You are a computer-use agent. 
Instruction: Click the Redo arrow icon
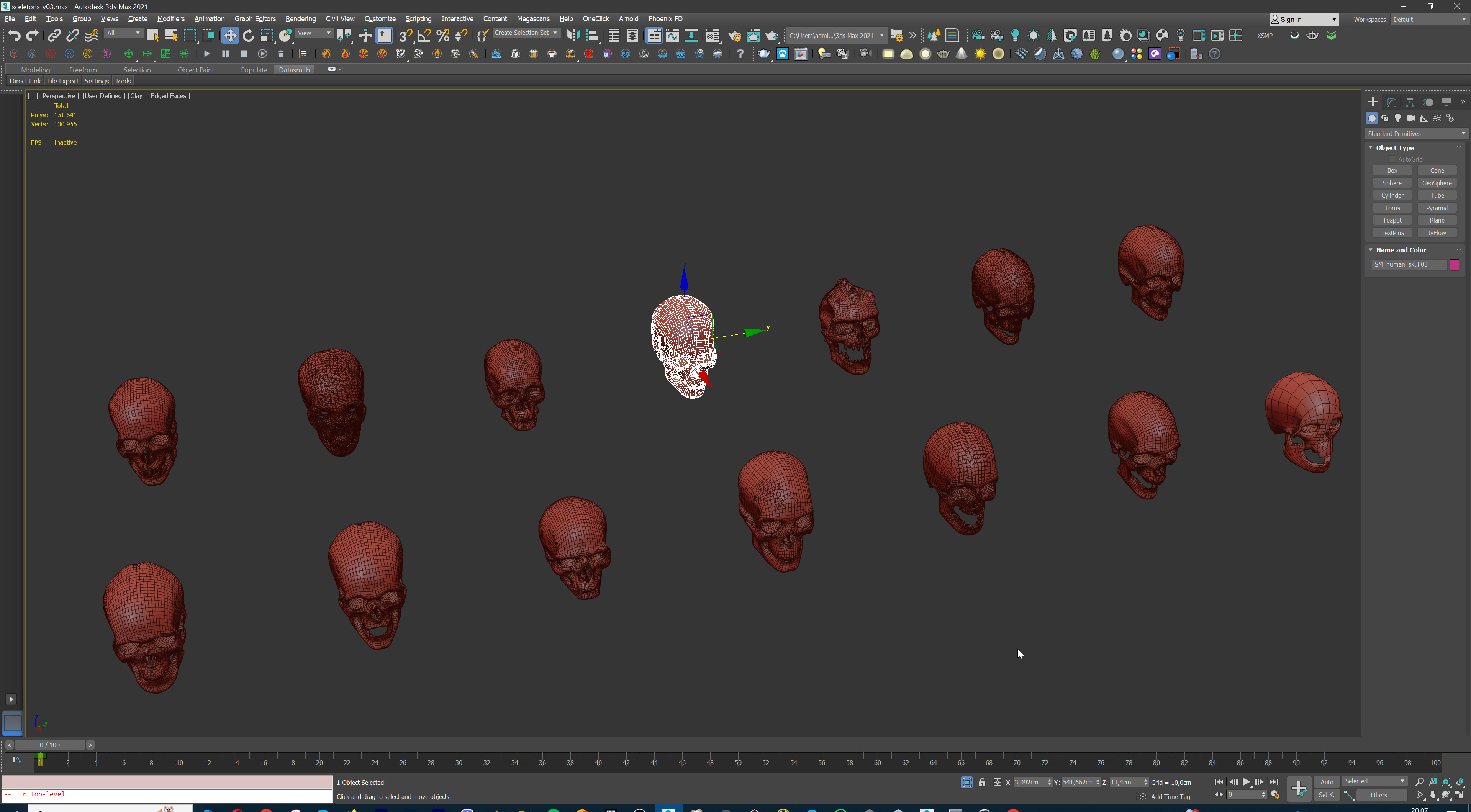pyautogui.click(x=33, y=35)
